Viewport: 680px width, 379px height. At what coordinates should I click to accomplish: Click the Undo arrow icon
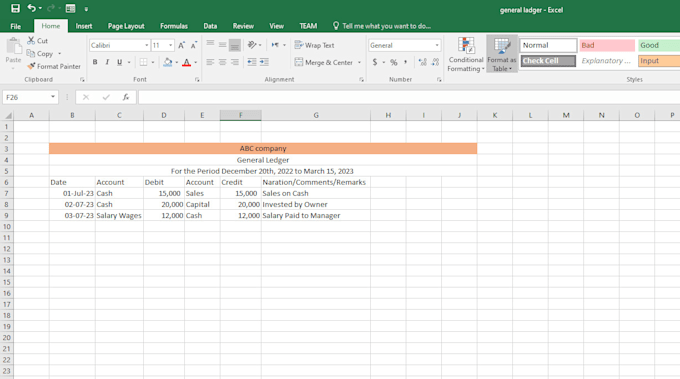pyautogui.click(x=31, y=8)
